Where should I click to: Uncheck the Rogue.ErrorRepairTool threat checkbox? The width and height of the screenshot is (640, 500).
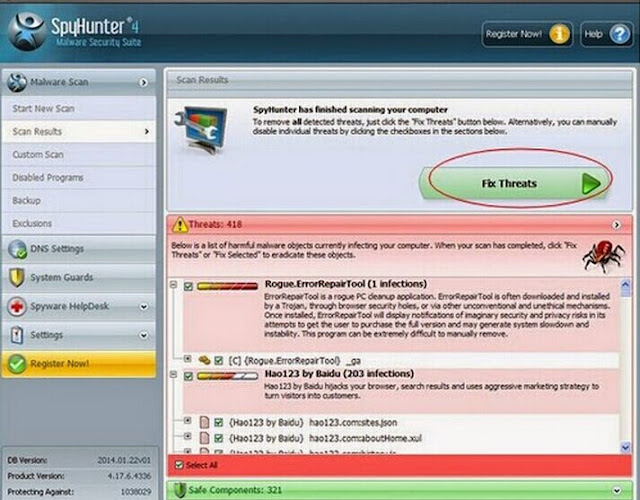[188, 287]
